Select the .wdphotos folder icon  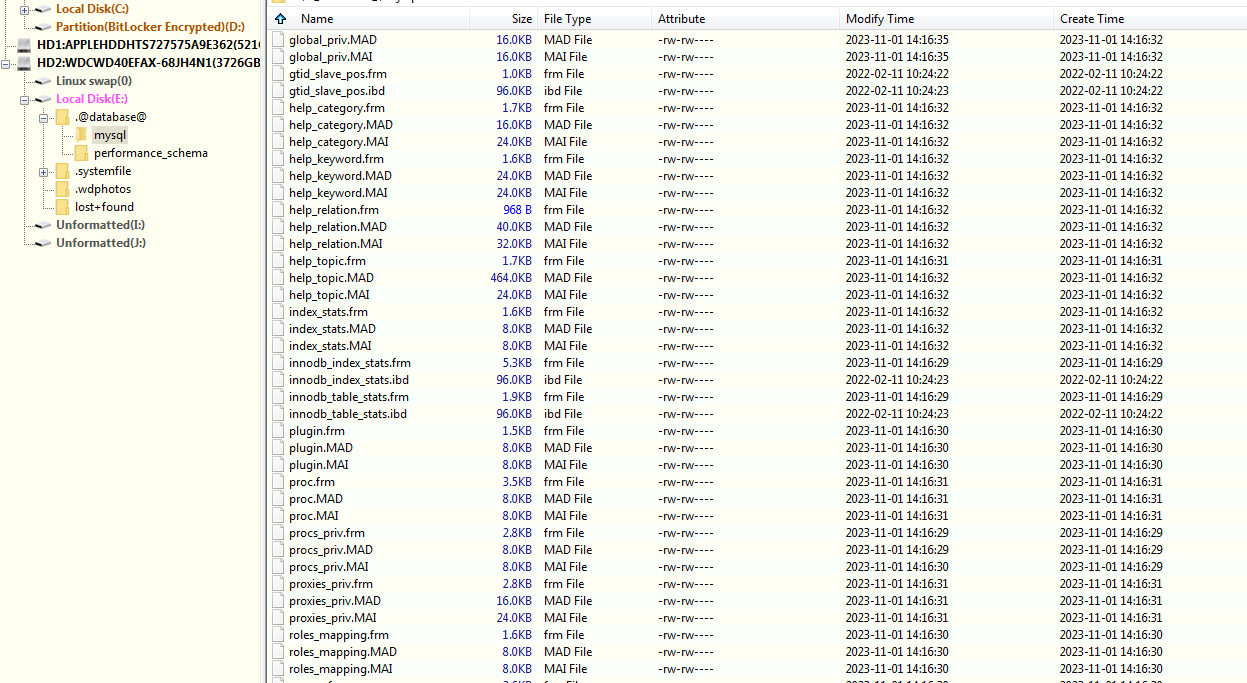63,189
